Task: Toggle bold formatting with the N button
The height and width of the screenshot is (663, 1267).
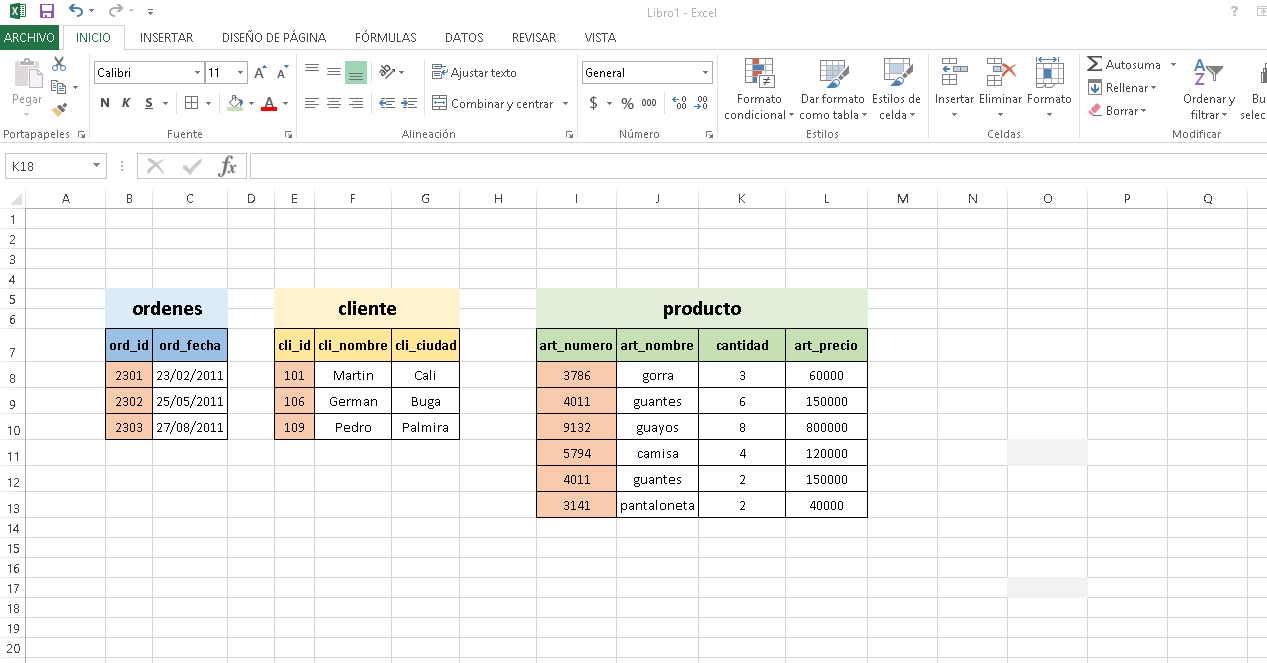Action: (x=105, y=103)
